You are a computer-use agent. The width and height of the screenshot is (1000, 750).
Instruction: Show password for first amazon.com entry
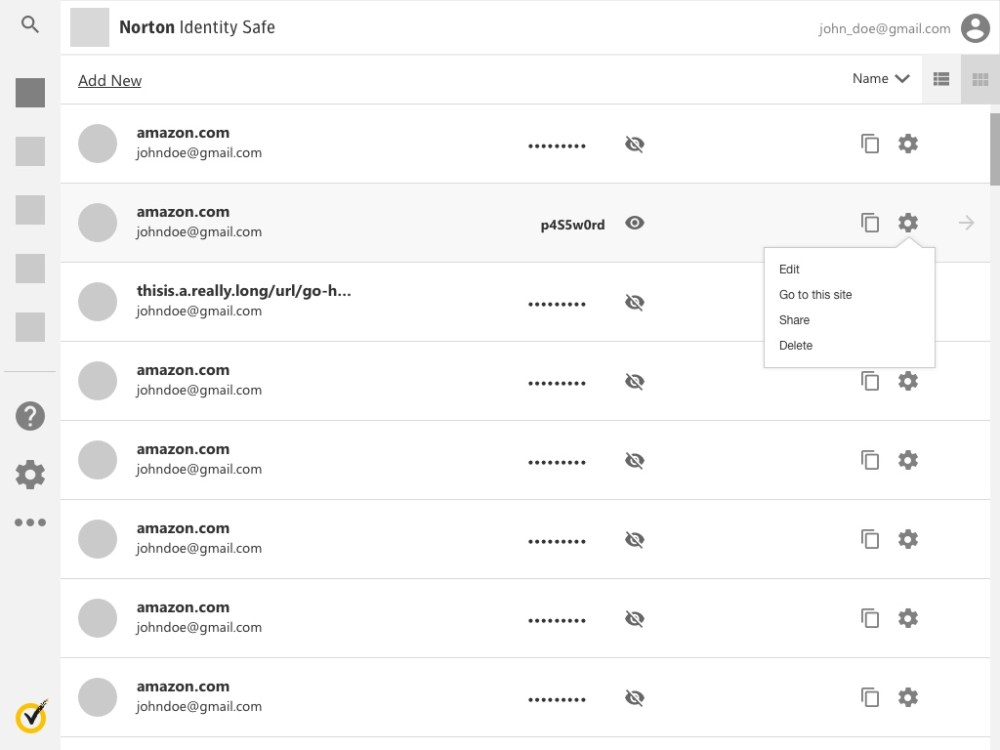click(x=634, y=144)
